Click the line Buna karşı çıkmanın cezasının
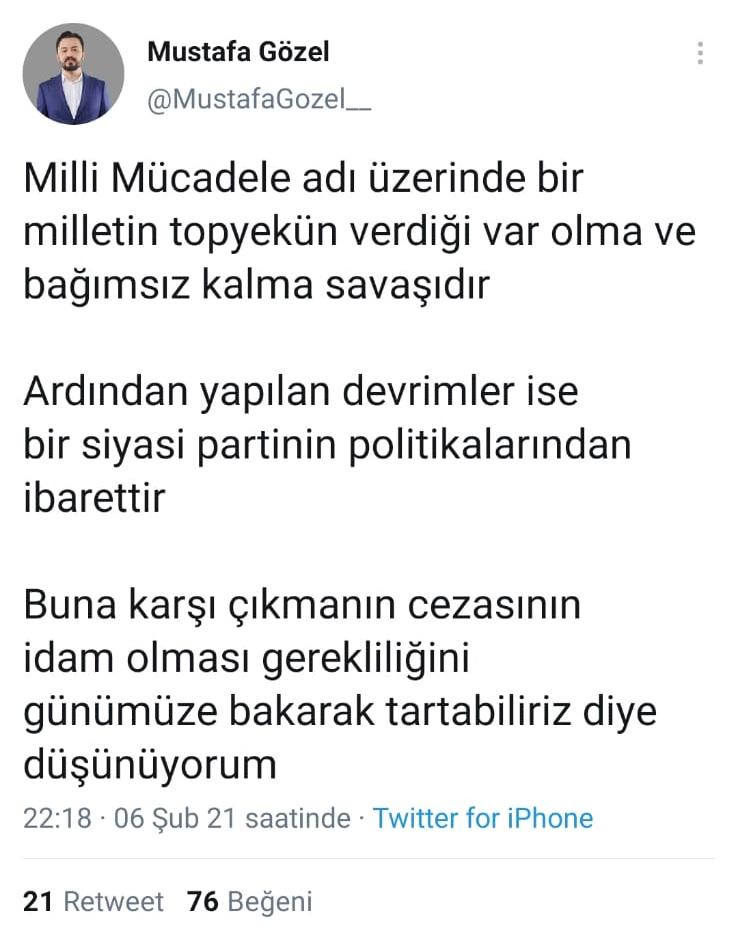 tap(301, 605)
